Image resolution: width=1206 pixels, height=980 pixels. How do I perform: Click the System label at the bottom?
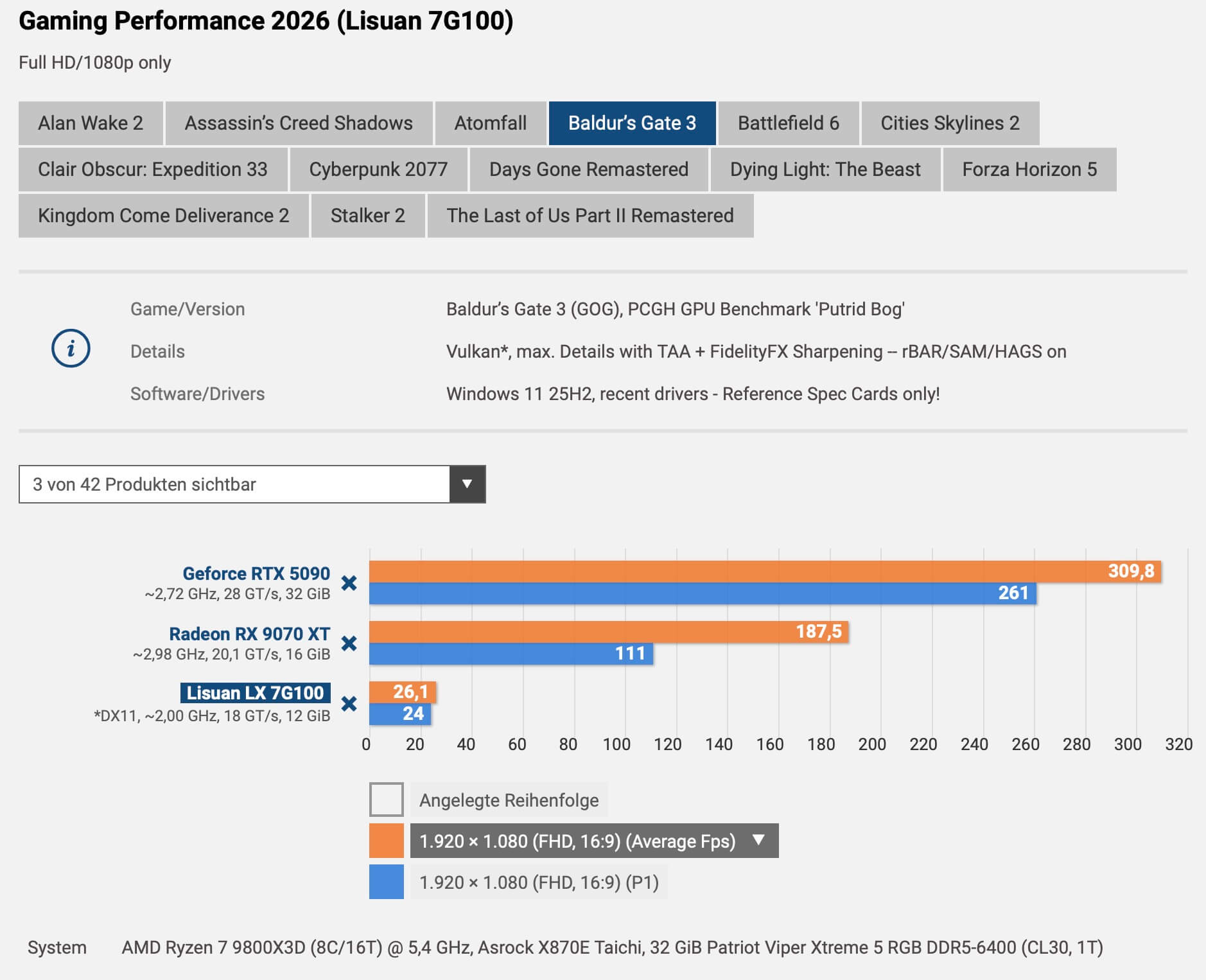click(57, 948)
